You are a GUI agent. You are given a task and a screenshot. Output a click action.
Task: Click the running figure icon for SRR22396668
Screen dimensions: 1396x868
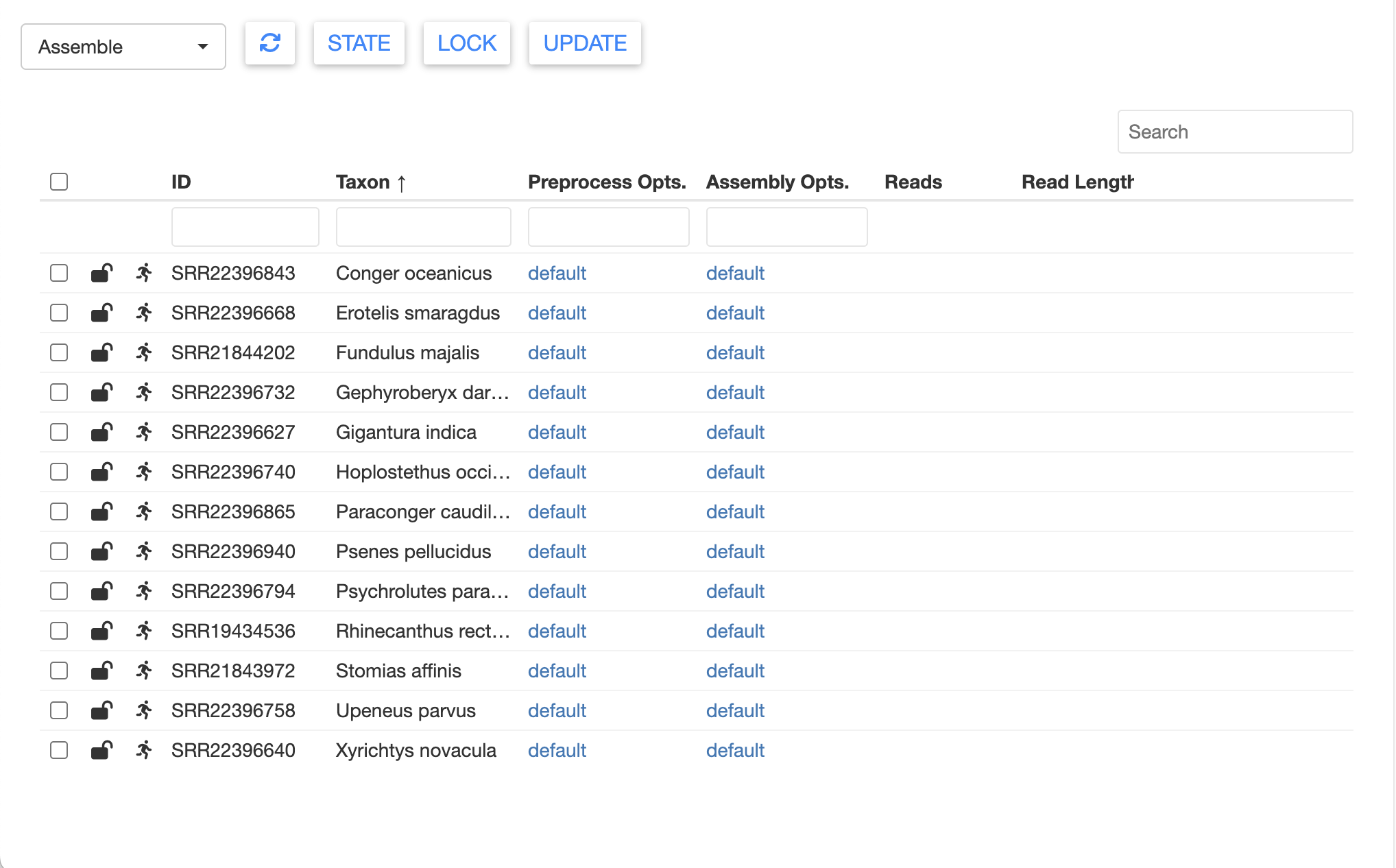pyautogui.click(x=144, y=313)
